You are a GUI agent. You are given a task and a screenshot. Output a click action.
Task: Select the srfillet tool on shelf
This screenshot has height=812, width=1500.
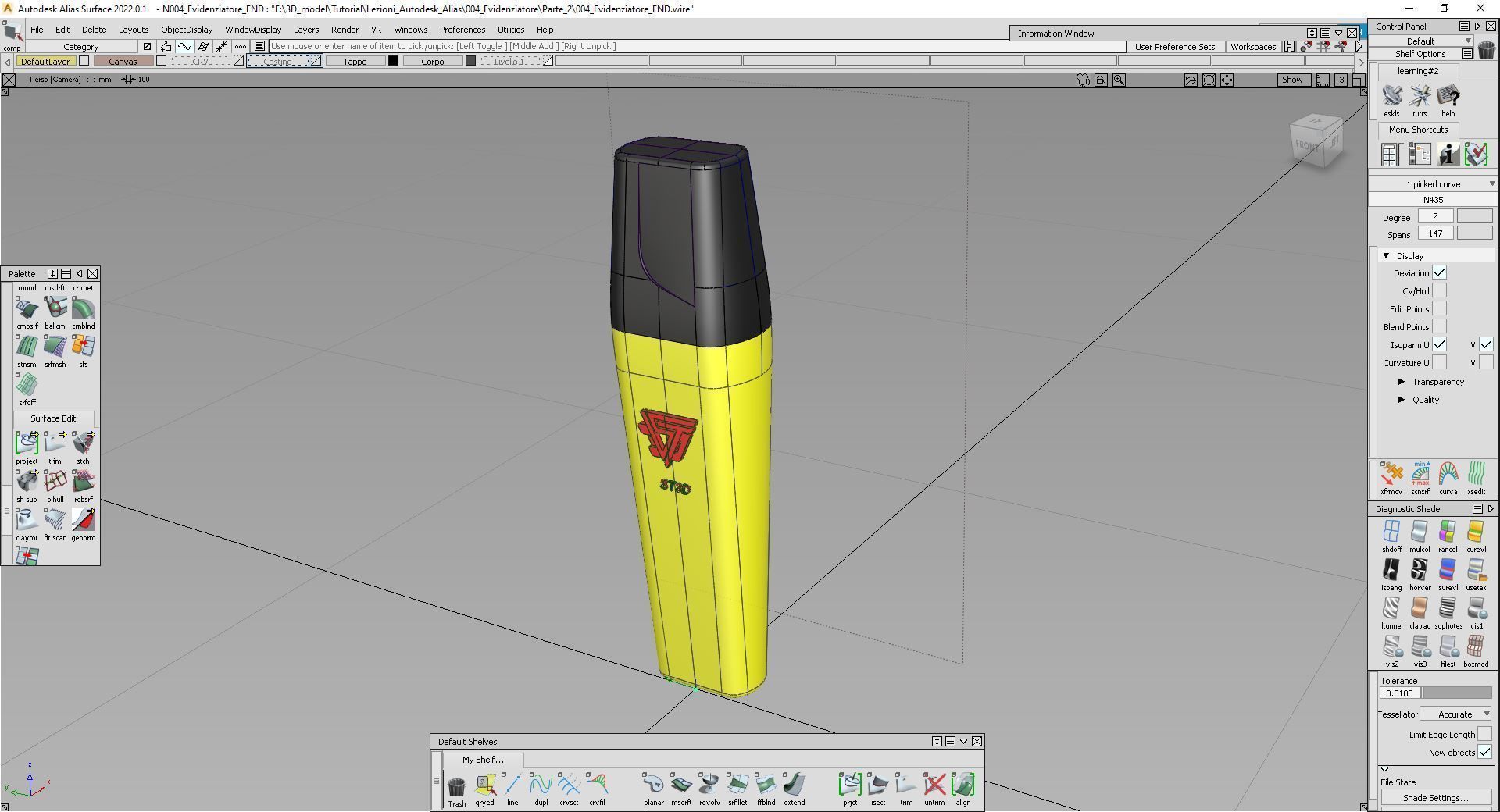point(737,784)
